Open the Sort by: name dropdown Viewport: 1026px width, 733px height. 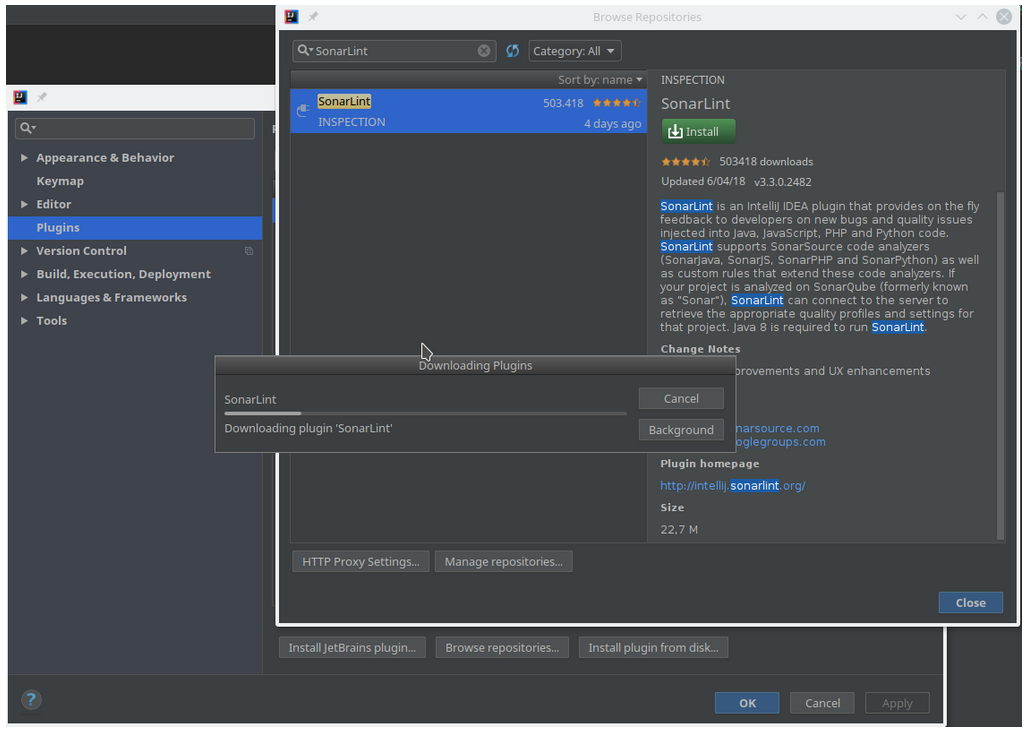(599, 80)
